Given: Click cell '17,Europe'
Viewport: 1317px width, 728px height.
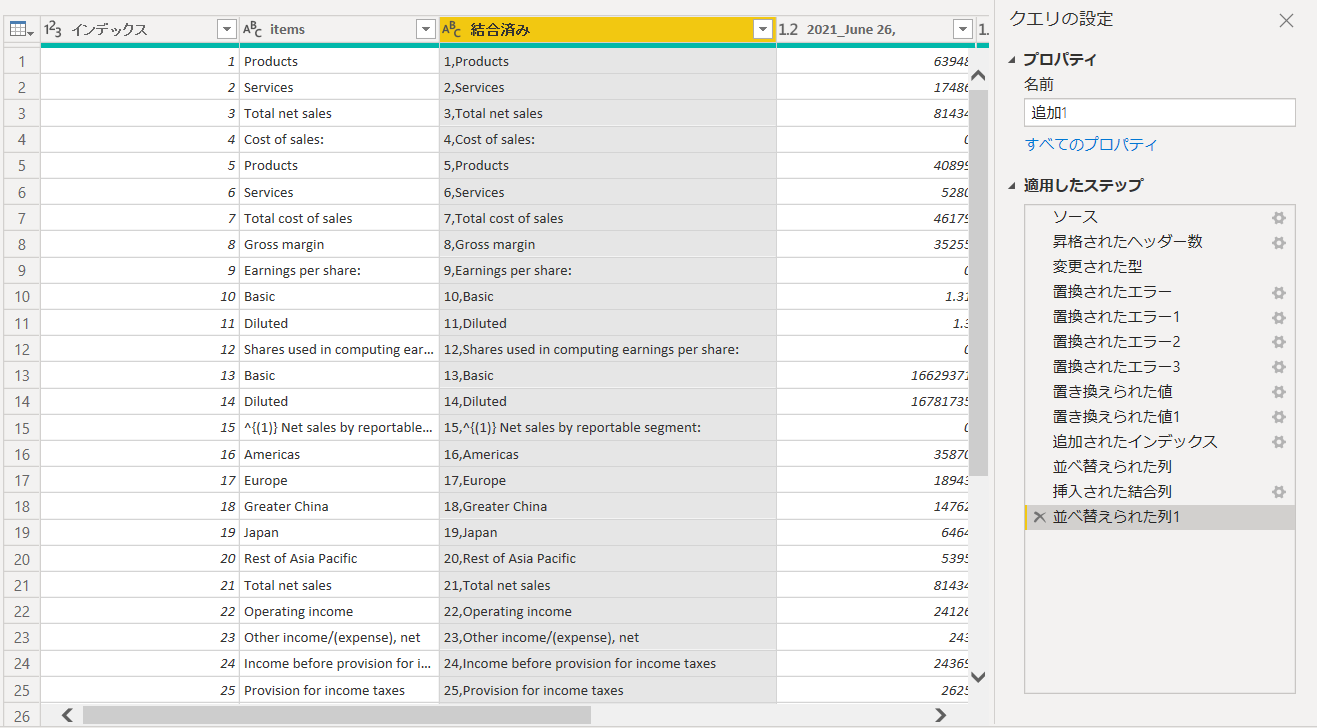Looking at the screenshot, I should click(x=607, y=480).
